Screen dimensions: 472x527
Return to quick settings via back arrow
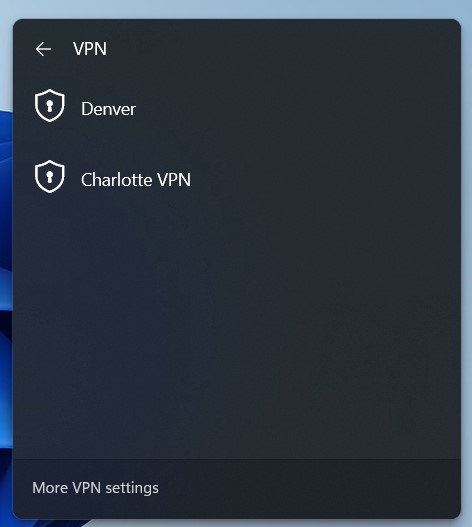click(43, 49)
